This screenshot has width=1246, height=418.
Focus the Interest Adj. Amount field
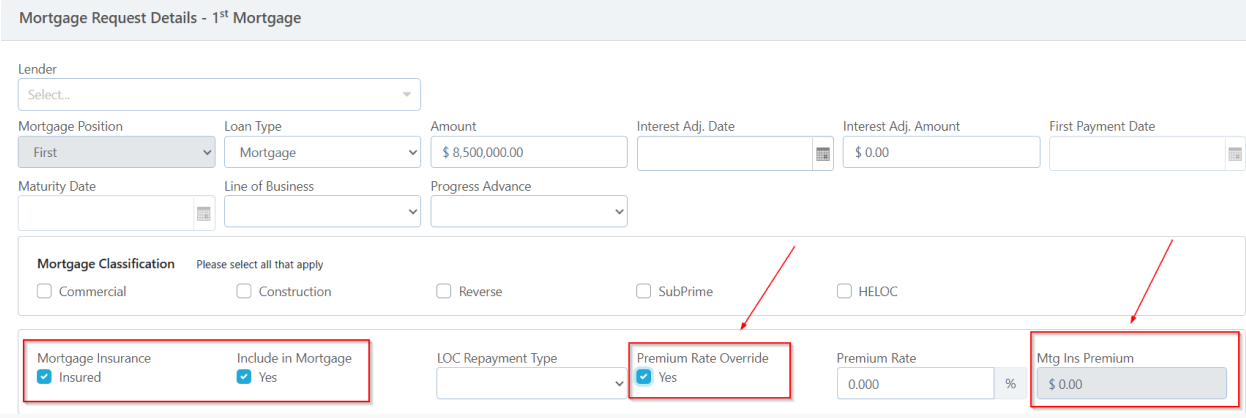pos(940,153)
